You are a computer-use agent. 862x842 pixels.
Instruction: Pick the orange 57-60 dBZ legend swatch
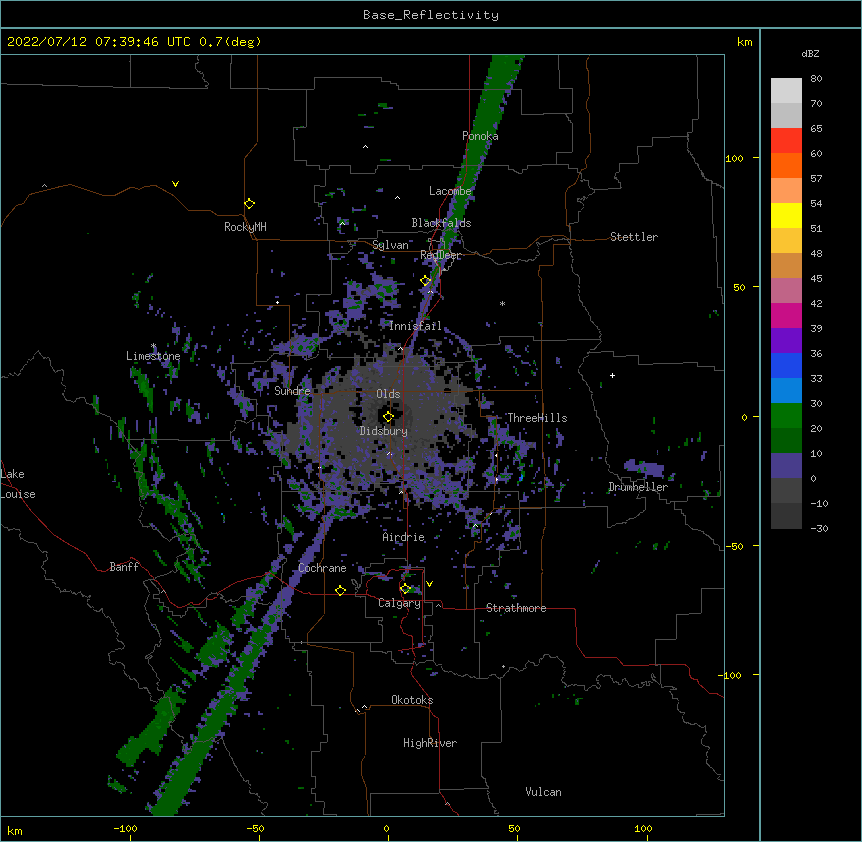pyautogui.click(x=786, y=165)
